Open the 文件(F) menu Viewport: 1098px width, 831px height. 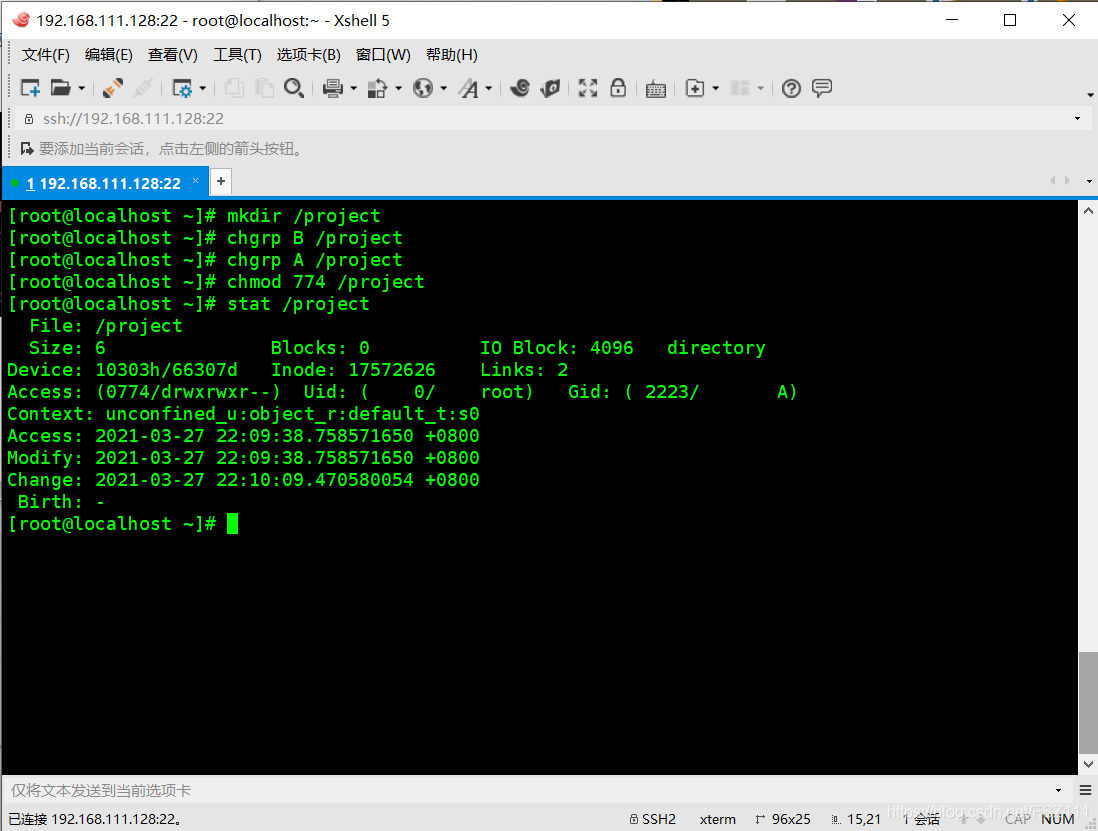46,55
